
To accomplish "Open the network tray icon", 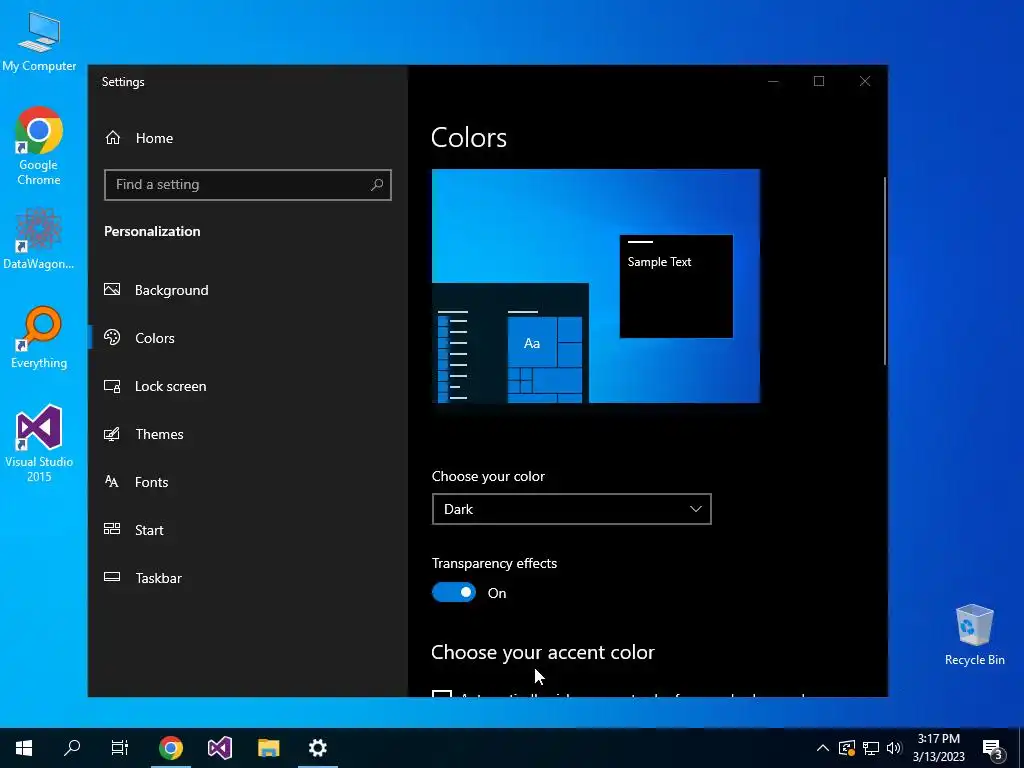I will point(871,748).
